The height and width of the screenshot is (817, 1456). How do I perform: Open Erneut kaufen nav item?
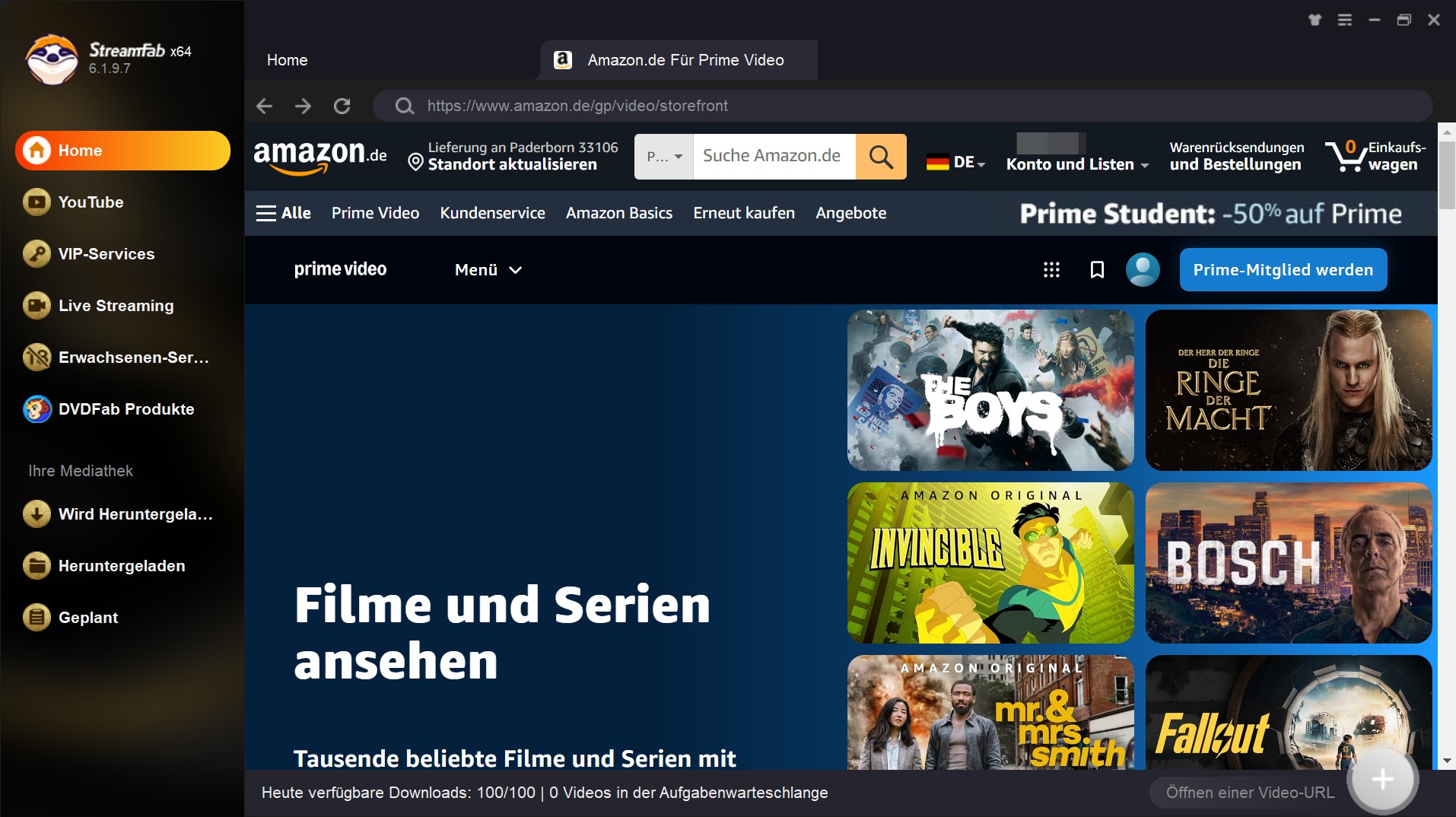[744, 213]
